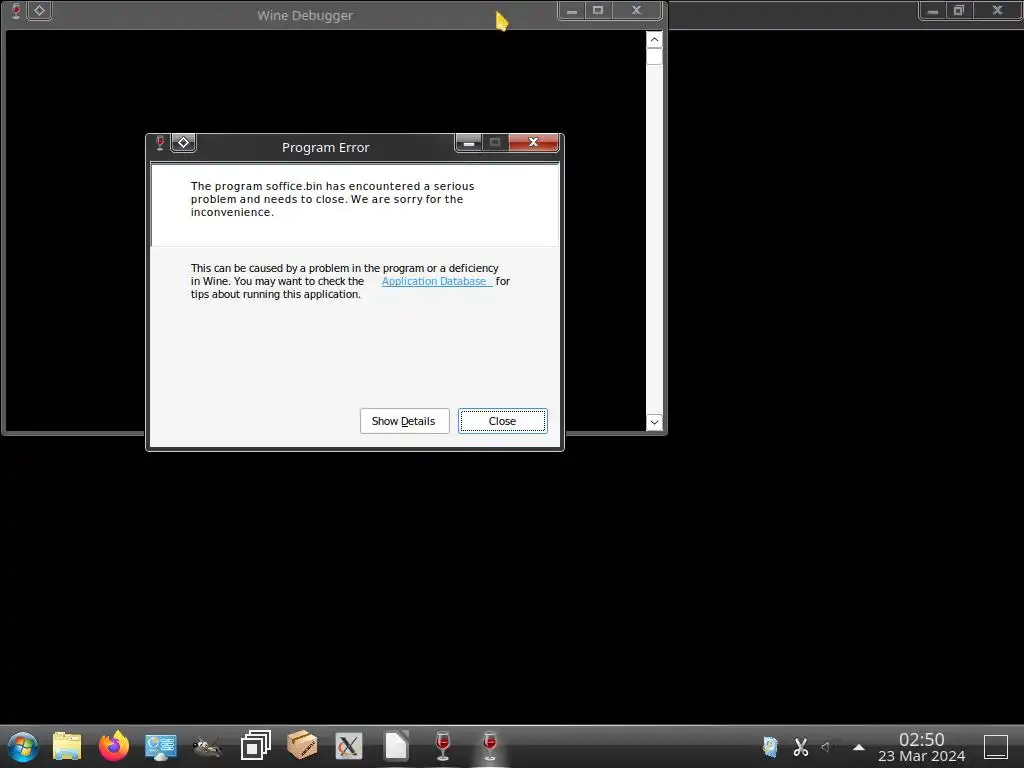The image size is (1024, 768).
Task: Click the Wine Debugger scrollbar thumb
Action: [654, 57]
